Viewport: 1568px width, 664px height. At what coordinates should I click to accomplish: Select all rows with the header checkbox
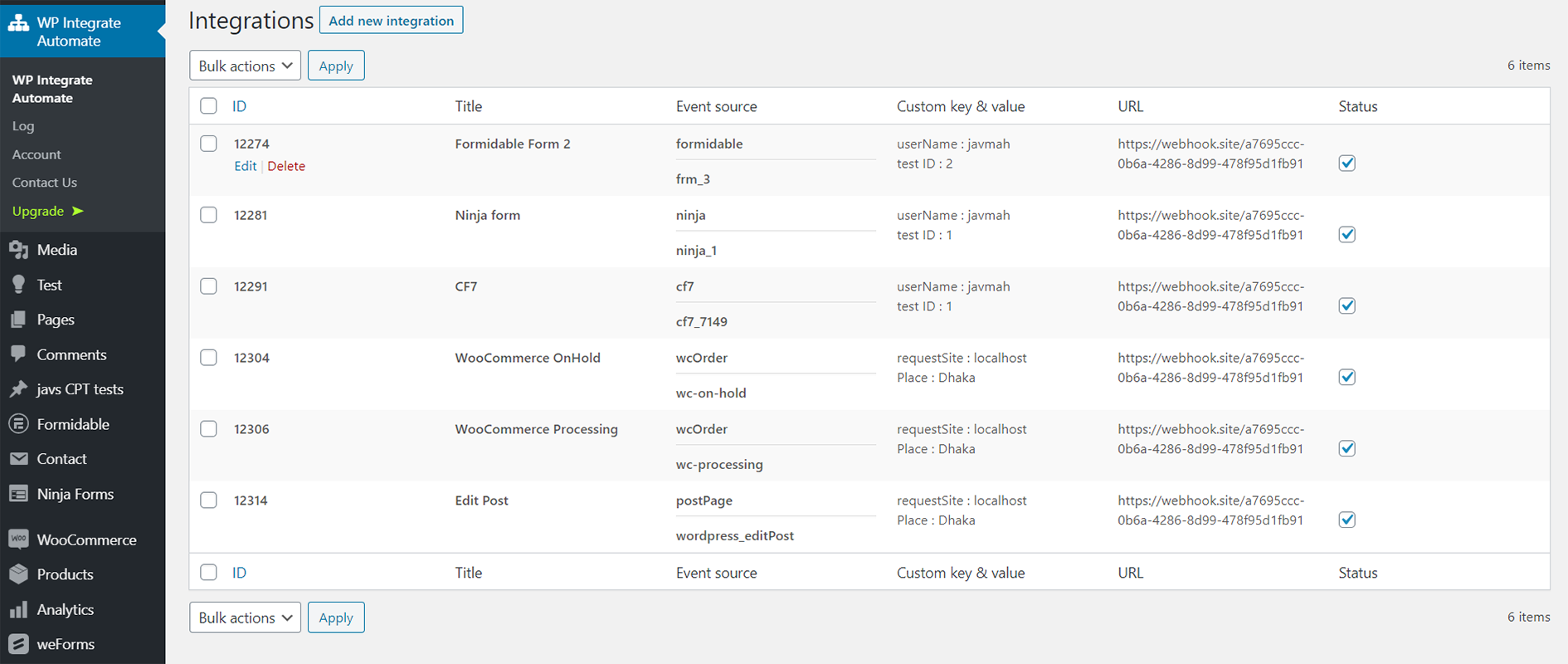point(209,106)
